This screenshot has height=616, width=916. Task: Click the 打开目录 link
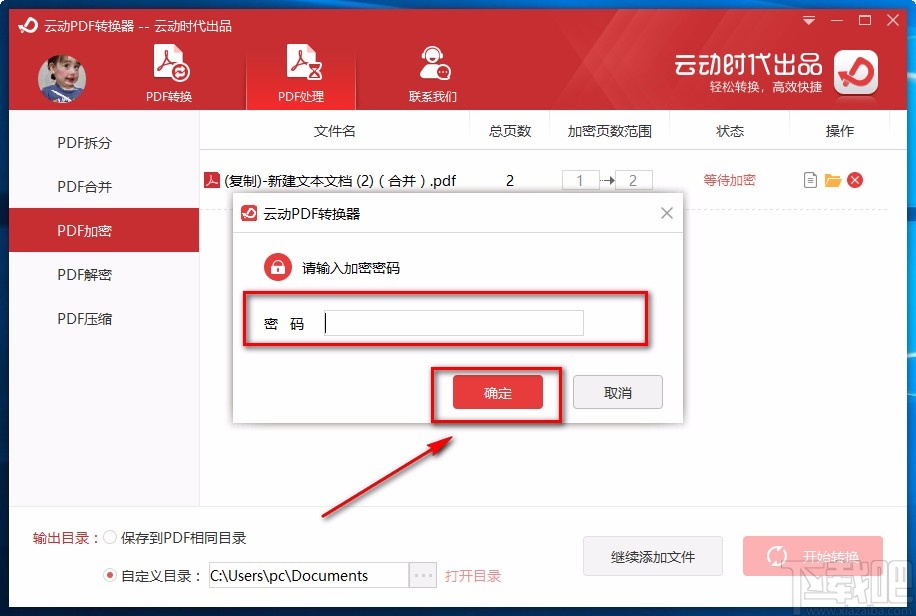[x=473, y=575]
